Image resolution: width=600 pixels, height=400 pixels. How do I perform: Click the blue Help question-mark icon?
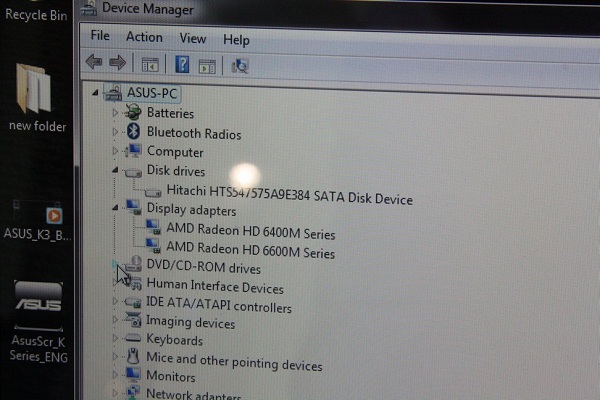(x=182, y=64)
